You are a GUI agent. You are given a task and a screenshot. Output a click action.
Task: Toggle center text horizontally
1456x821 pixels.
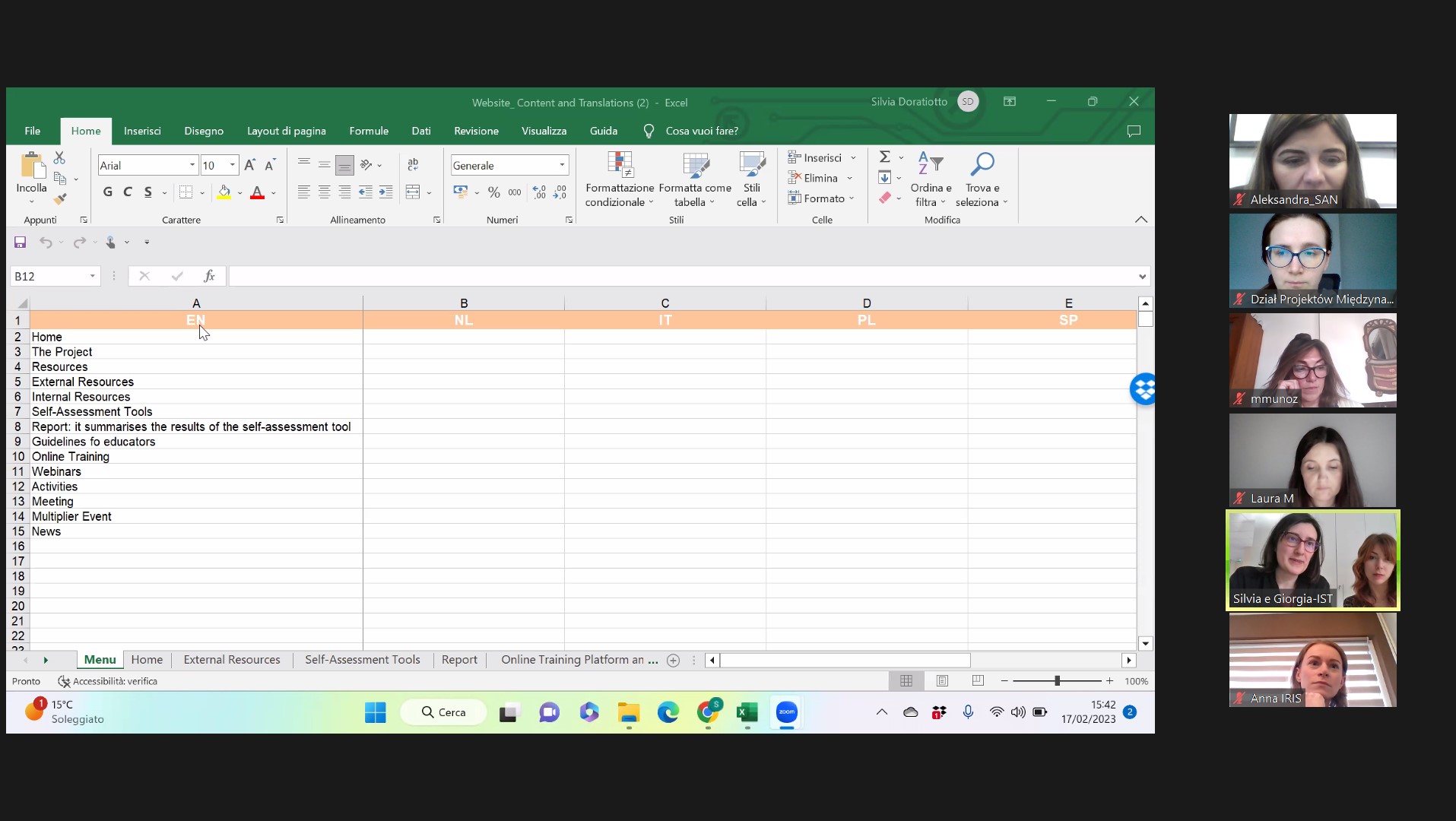pos(324,192)
